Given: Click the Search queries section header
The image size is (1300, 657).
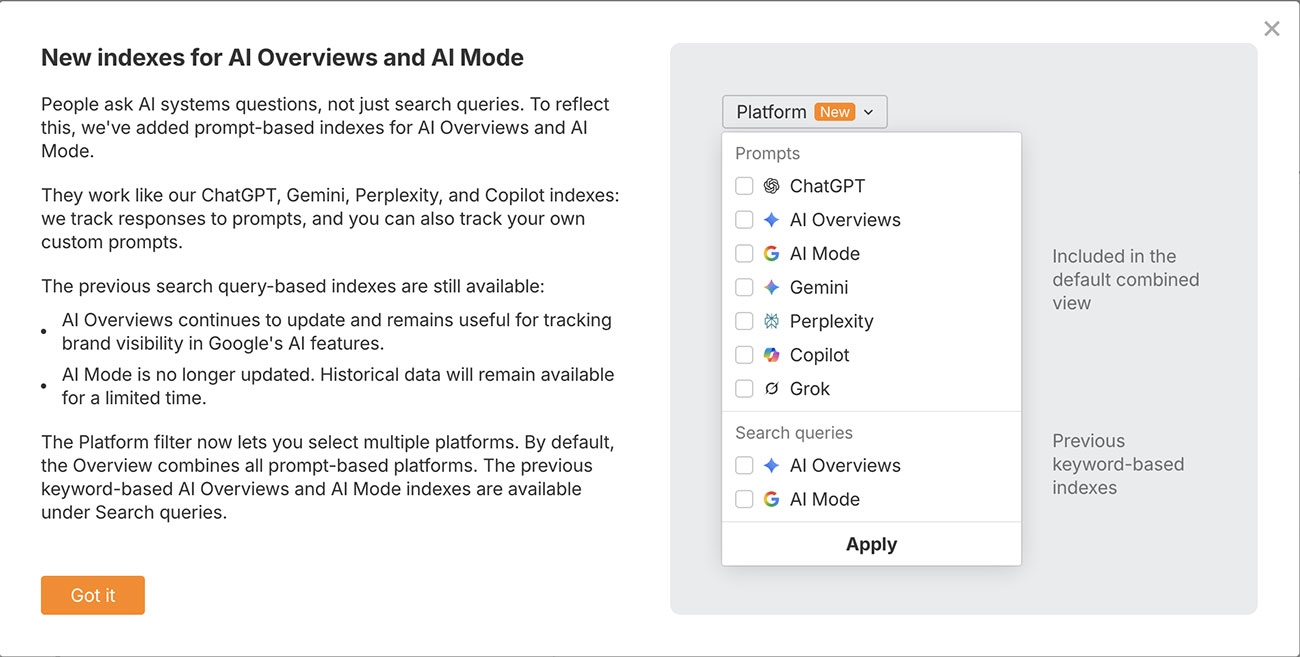Looking at the screenshot, I should pos(794,433).
